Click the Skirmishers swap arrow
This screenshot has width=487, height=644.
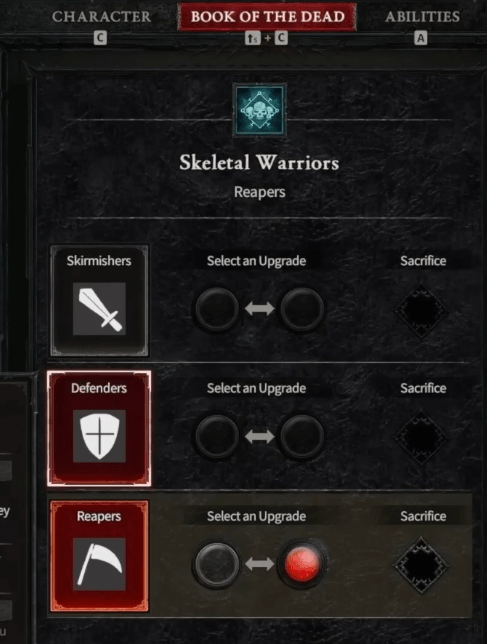click(260, 308)
